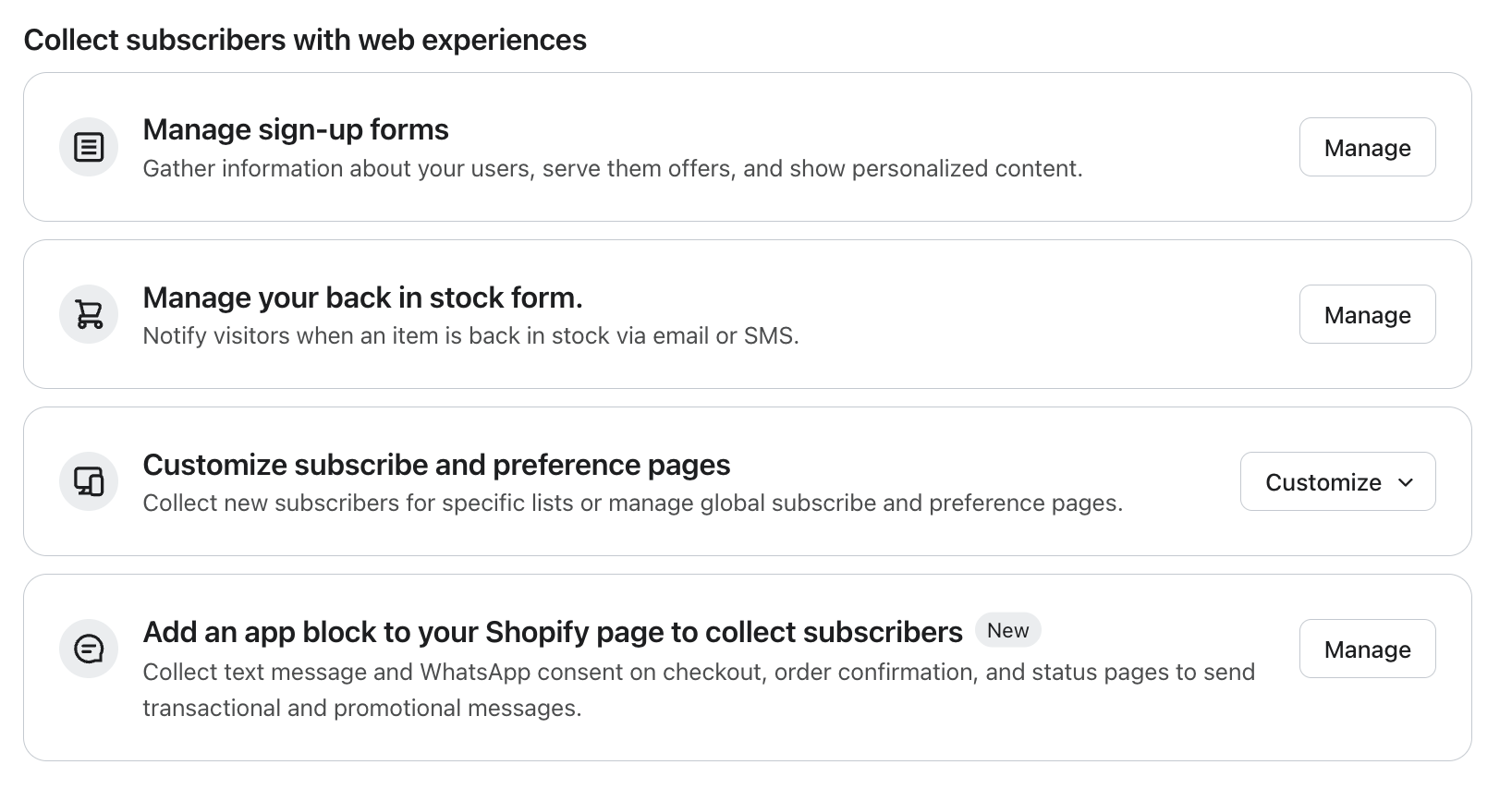Click the New badge on app block
The height and width of the screenshot is (789, 1512).
click(x=1007, y=630)
